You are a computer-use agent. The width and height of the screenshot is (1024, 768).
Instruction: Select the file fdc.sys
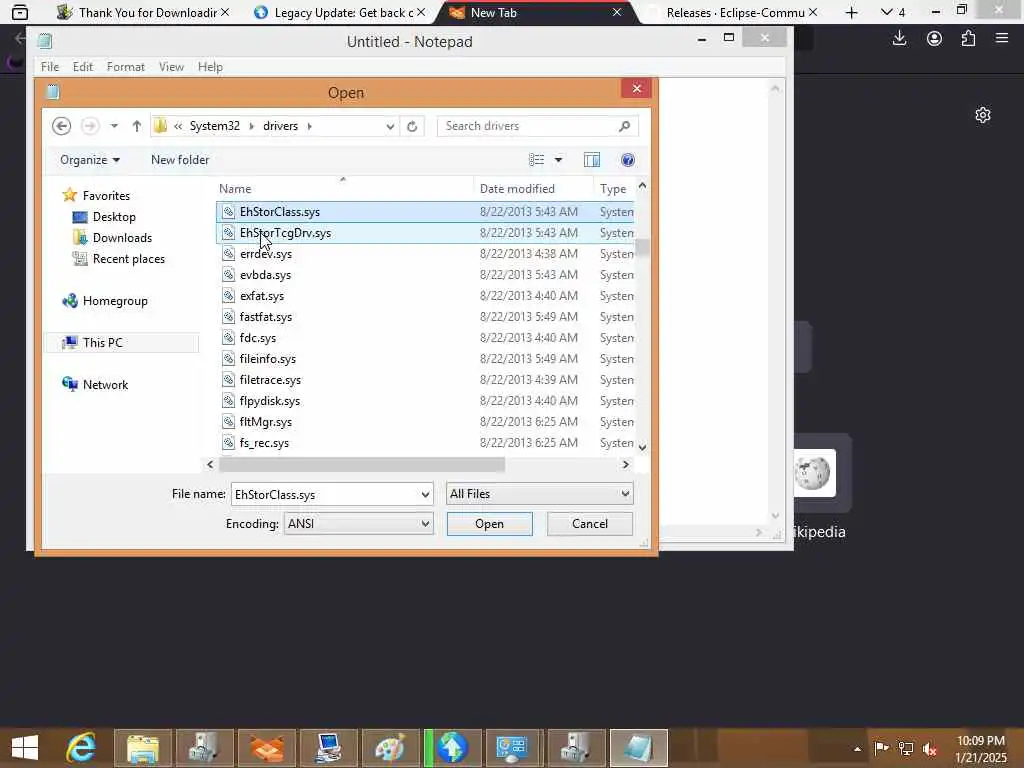click(x=424, y=338)
